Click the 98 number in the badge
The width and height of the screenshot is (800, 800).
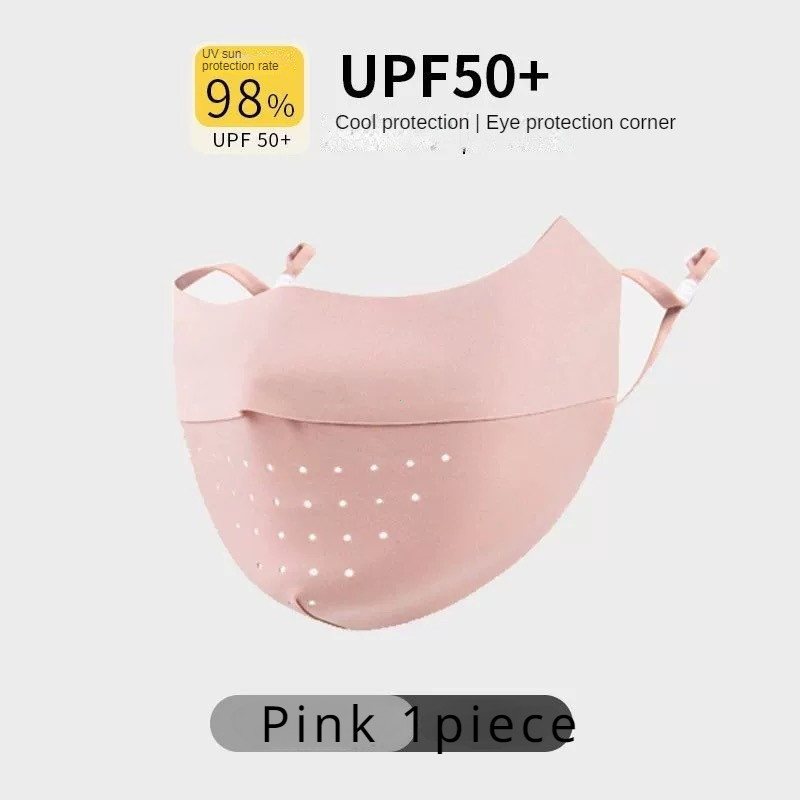235,98
